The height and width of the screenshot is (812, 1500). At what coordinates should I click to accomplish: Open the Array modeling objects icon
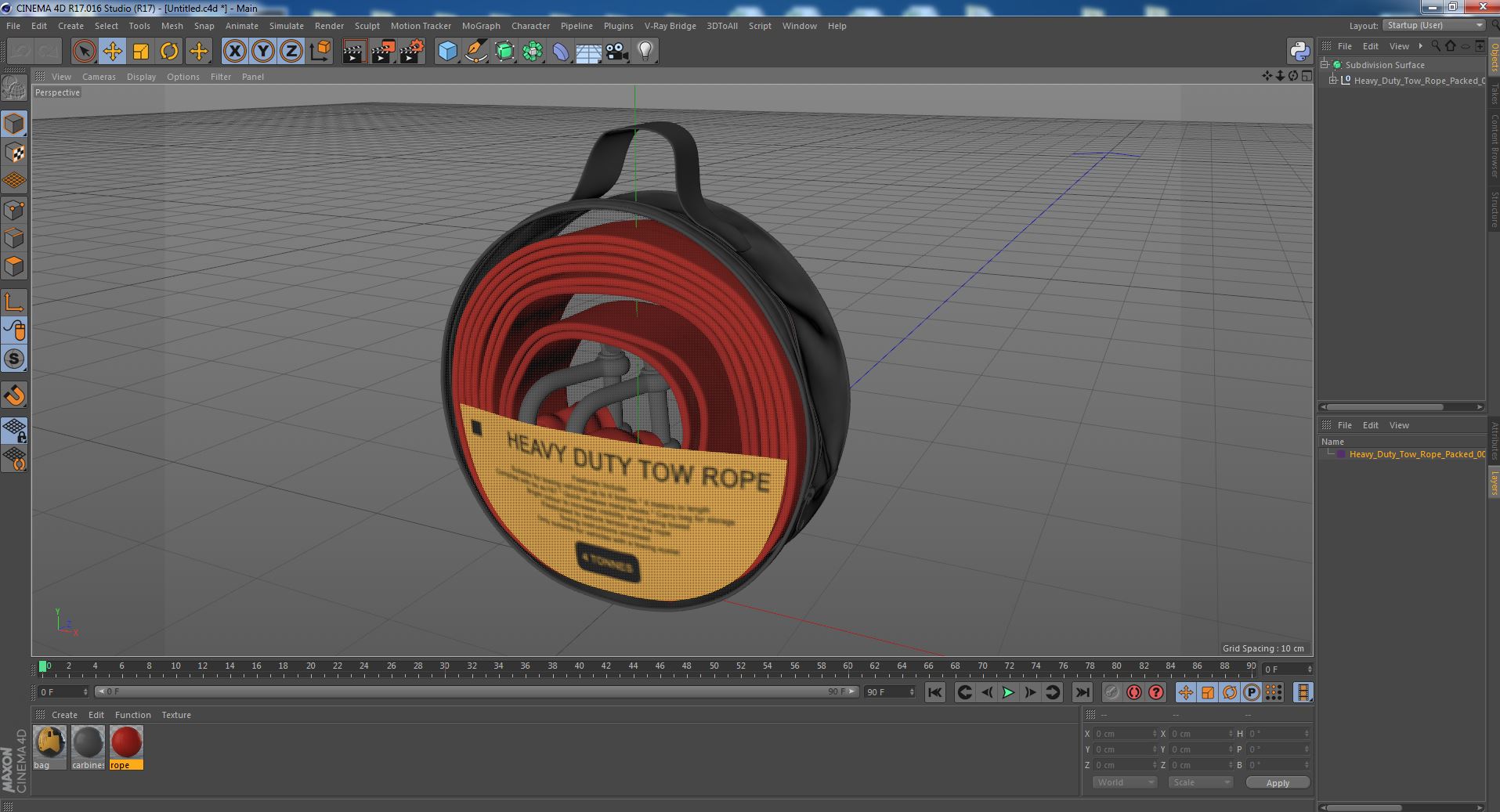click(533, 52)
